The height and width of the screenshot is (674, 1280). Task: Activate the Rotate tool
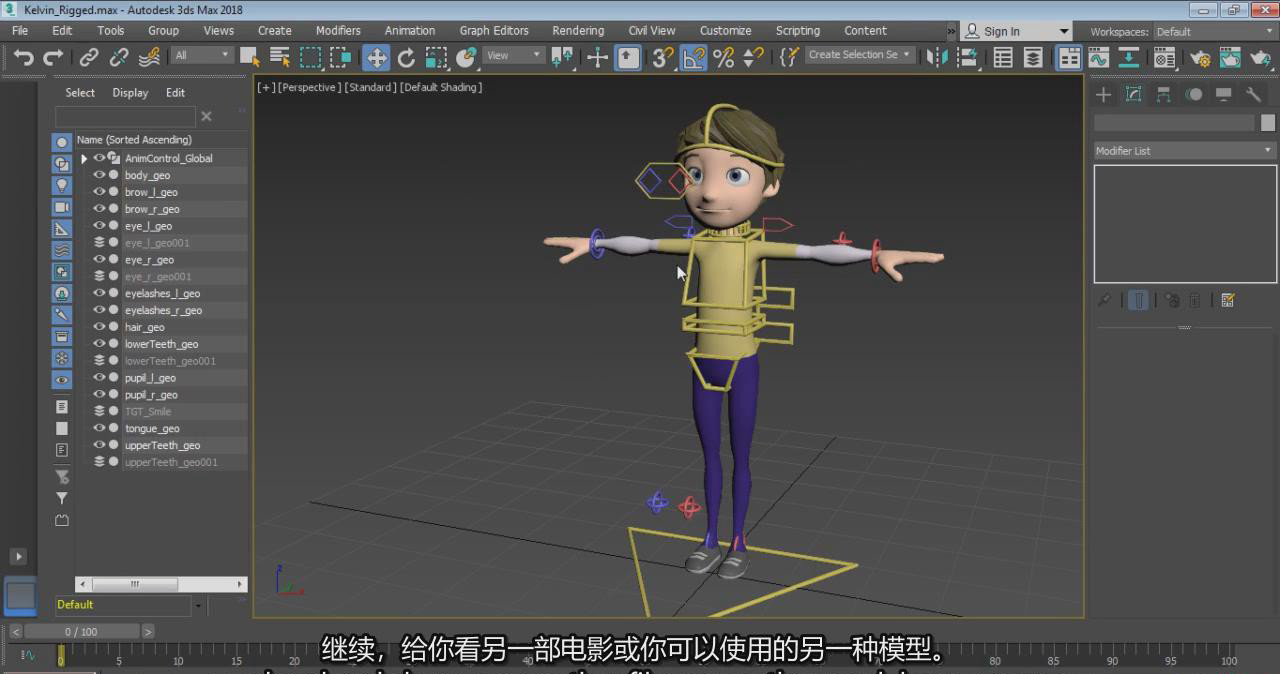point(406,57)
